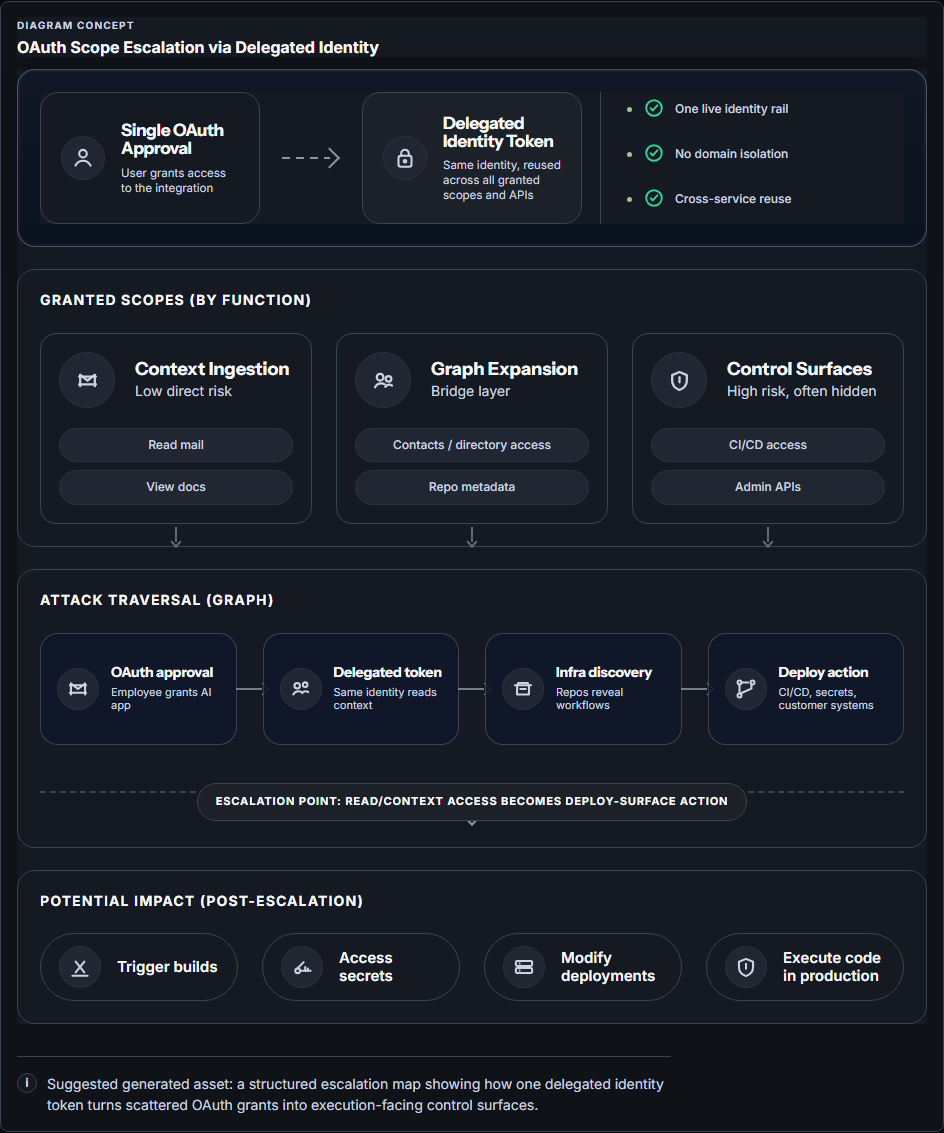Click the High risk, often hidden subtitle

[802, 391]
